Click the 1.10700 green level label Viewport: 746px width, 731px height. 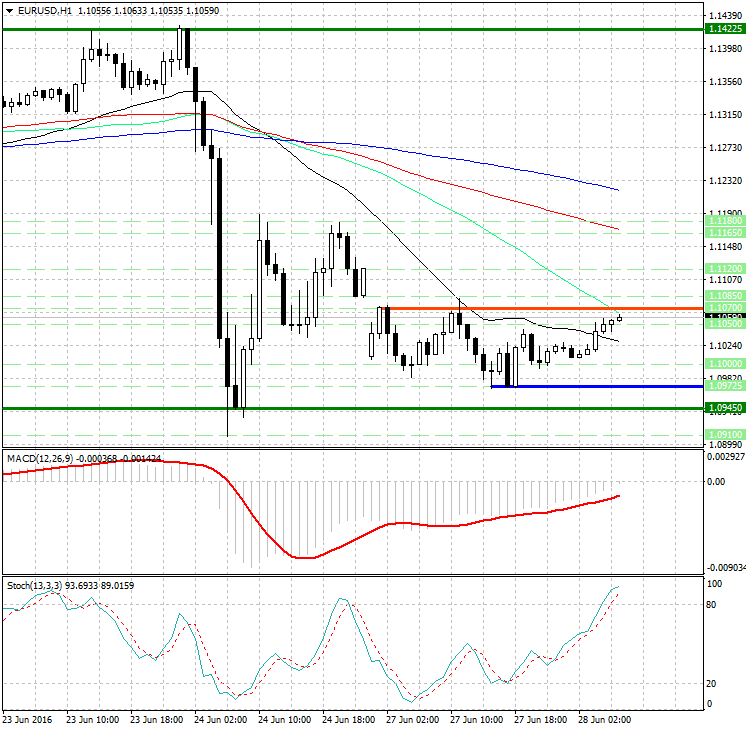coord(725,308)
